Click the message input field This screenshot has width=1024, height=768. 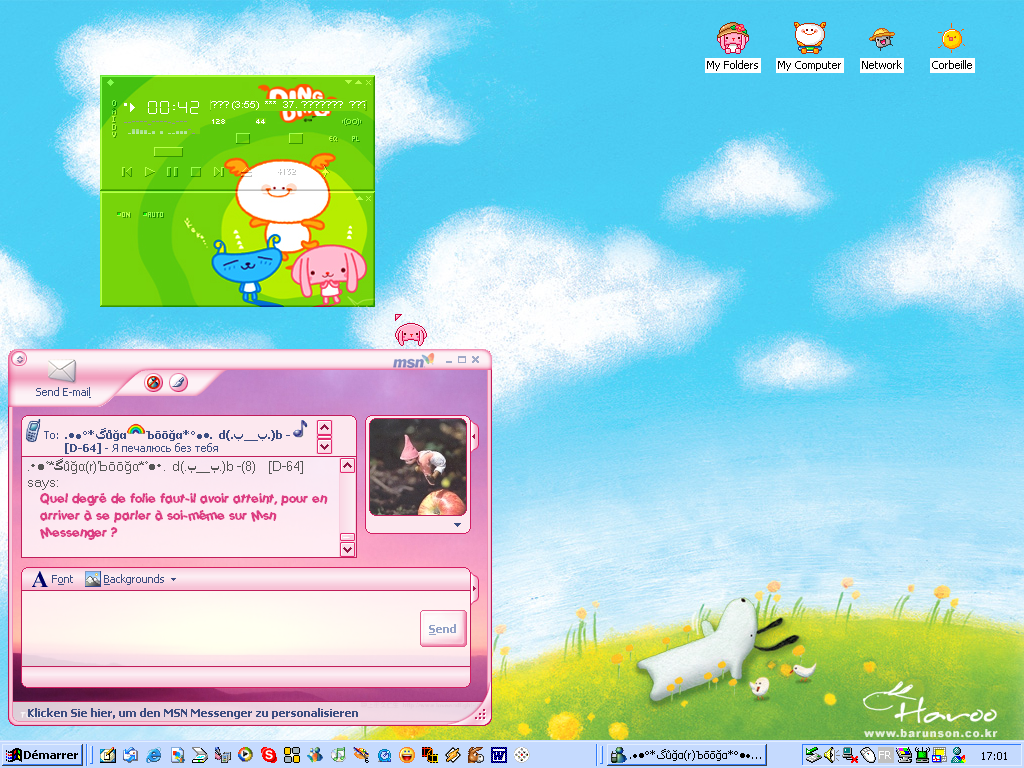221,628
